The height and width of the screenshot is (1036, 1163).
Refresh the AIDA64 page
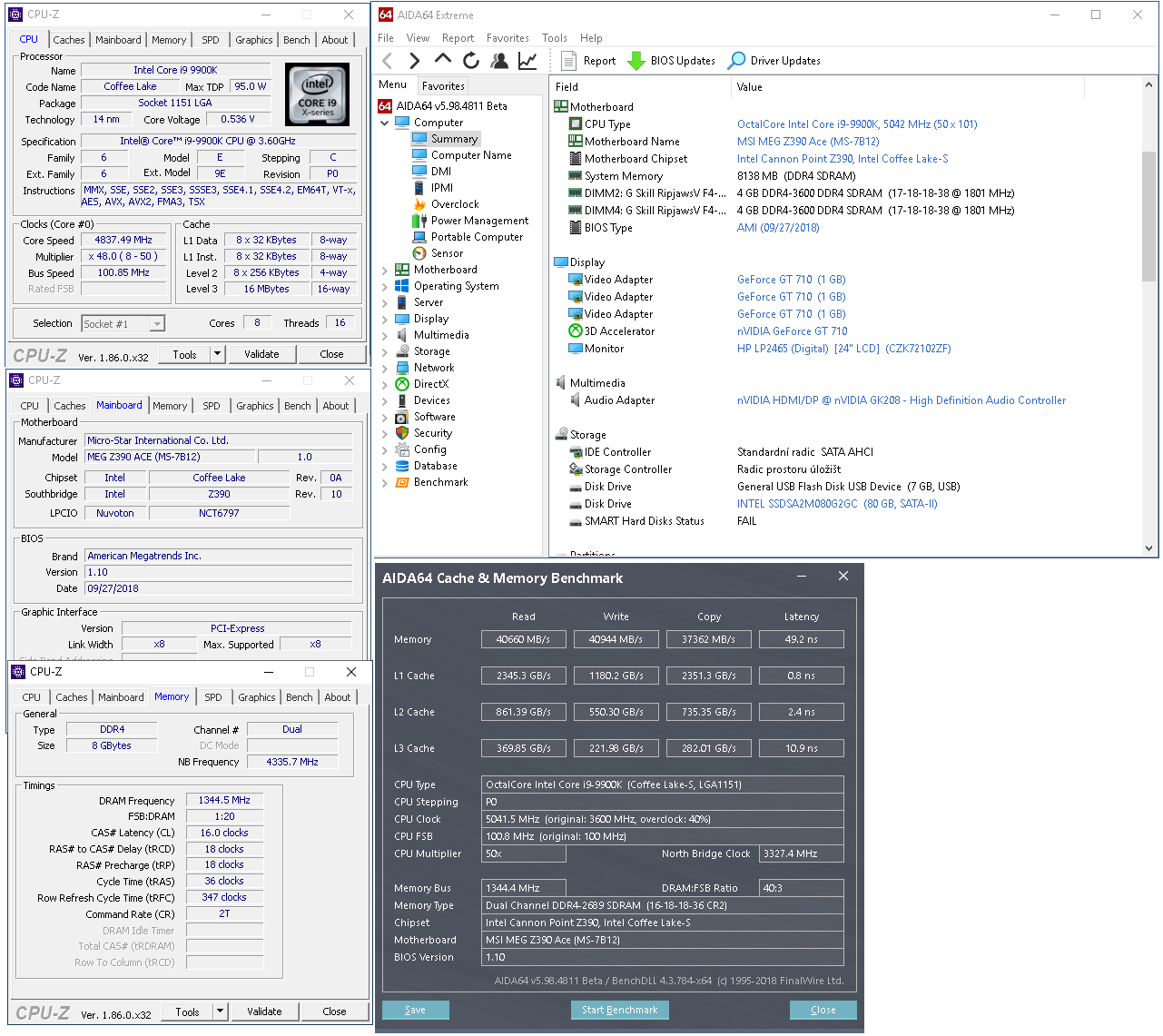click(x=471, y=61)
